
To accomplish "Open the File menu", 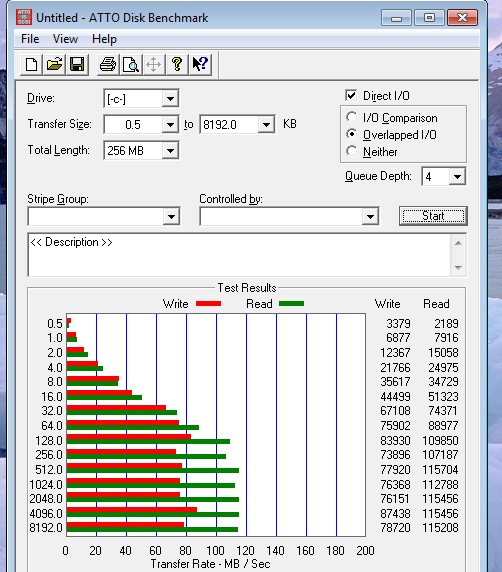I will [30, 39].
